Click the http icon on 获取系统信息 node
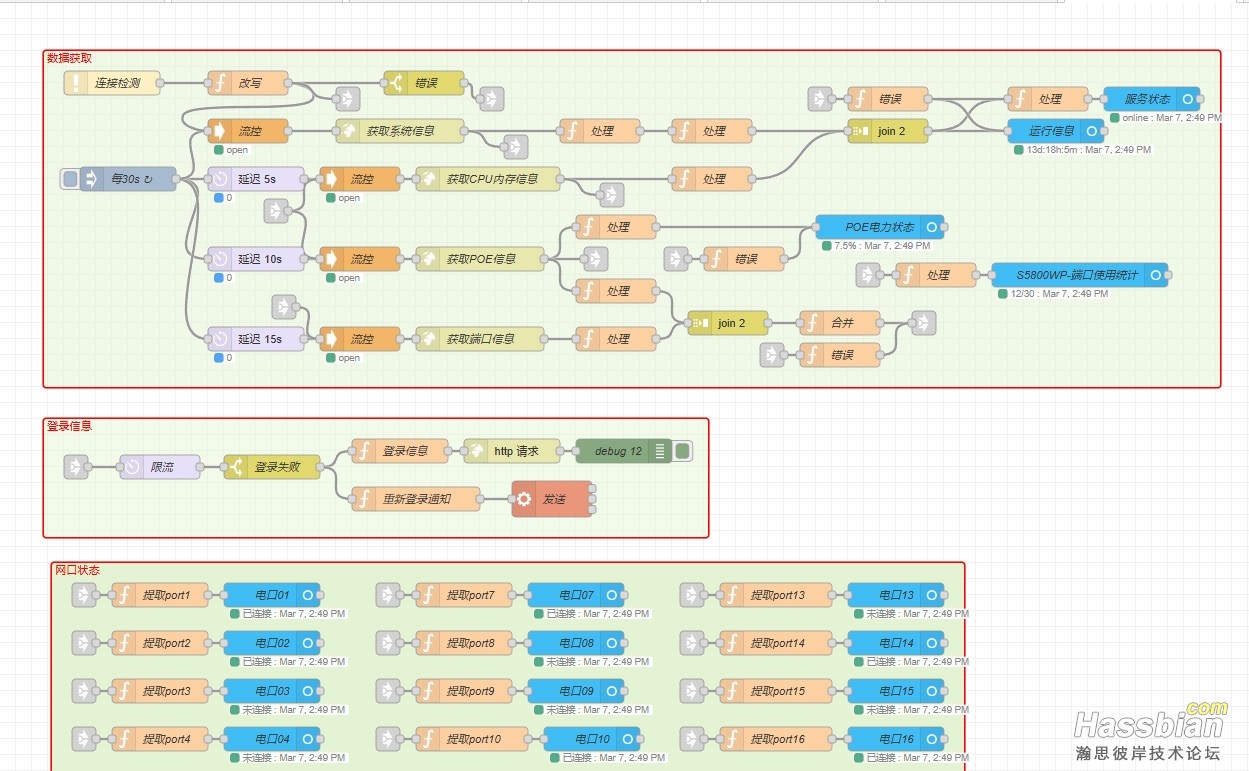This screenshot has width=1249, height=771. click(348, 131)
